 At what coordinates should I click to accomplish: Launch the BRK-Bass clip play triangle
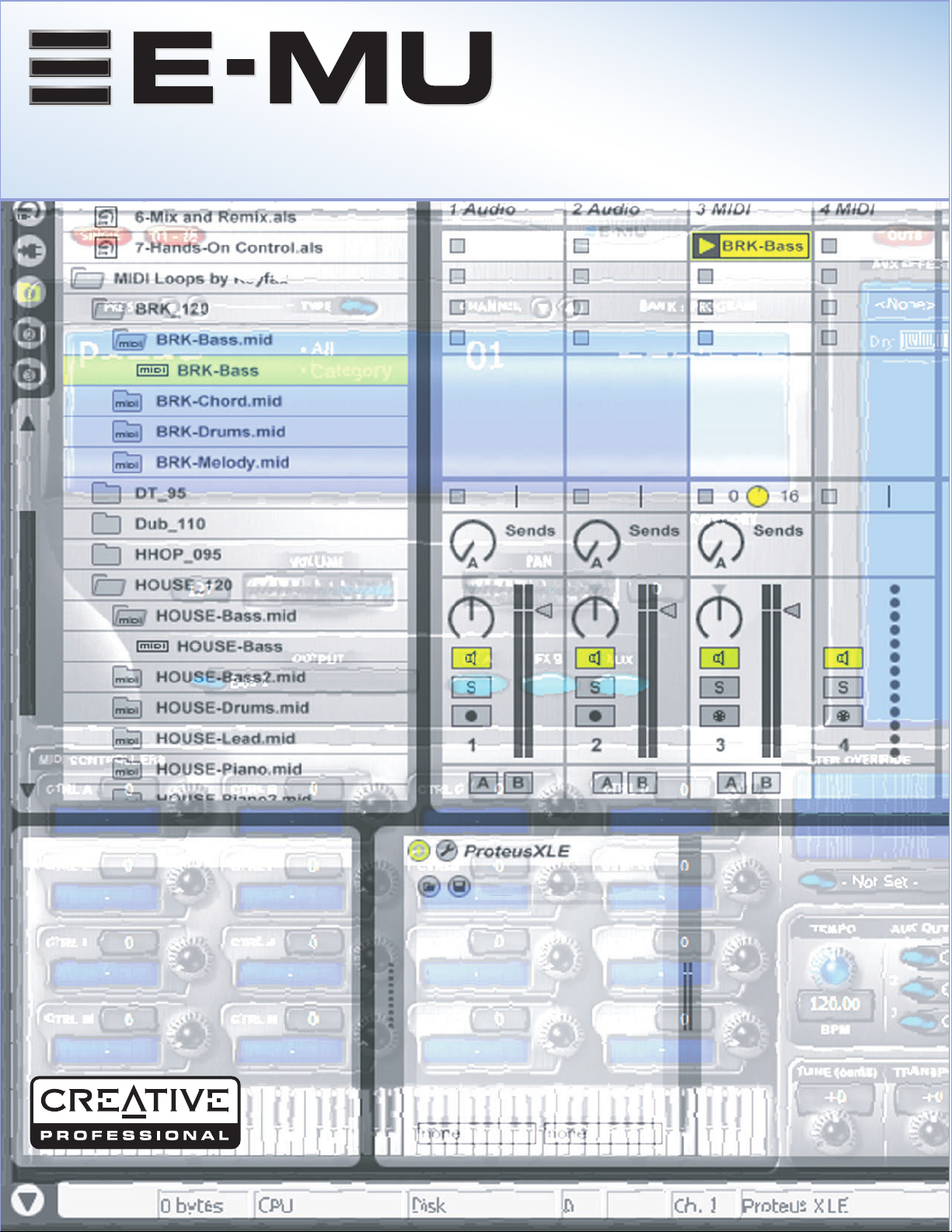point(706,246)
